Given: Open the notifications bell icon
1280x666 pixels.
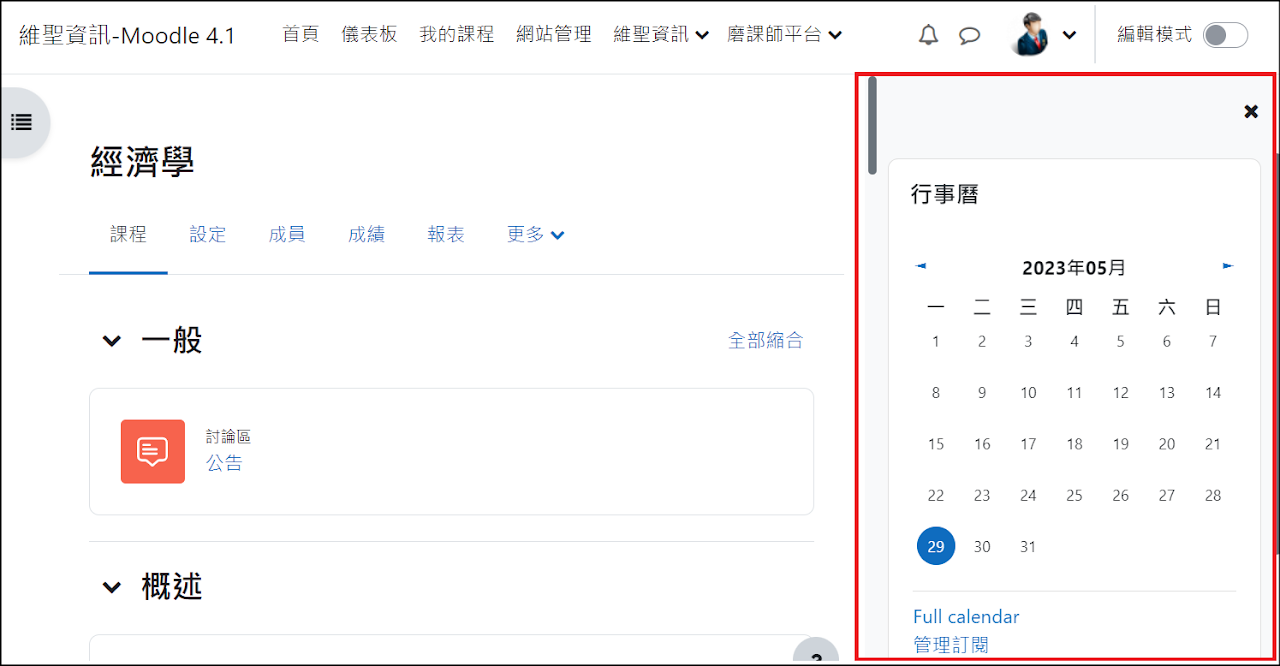Looking at the screenshot, I should click(x=929, y=35).
